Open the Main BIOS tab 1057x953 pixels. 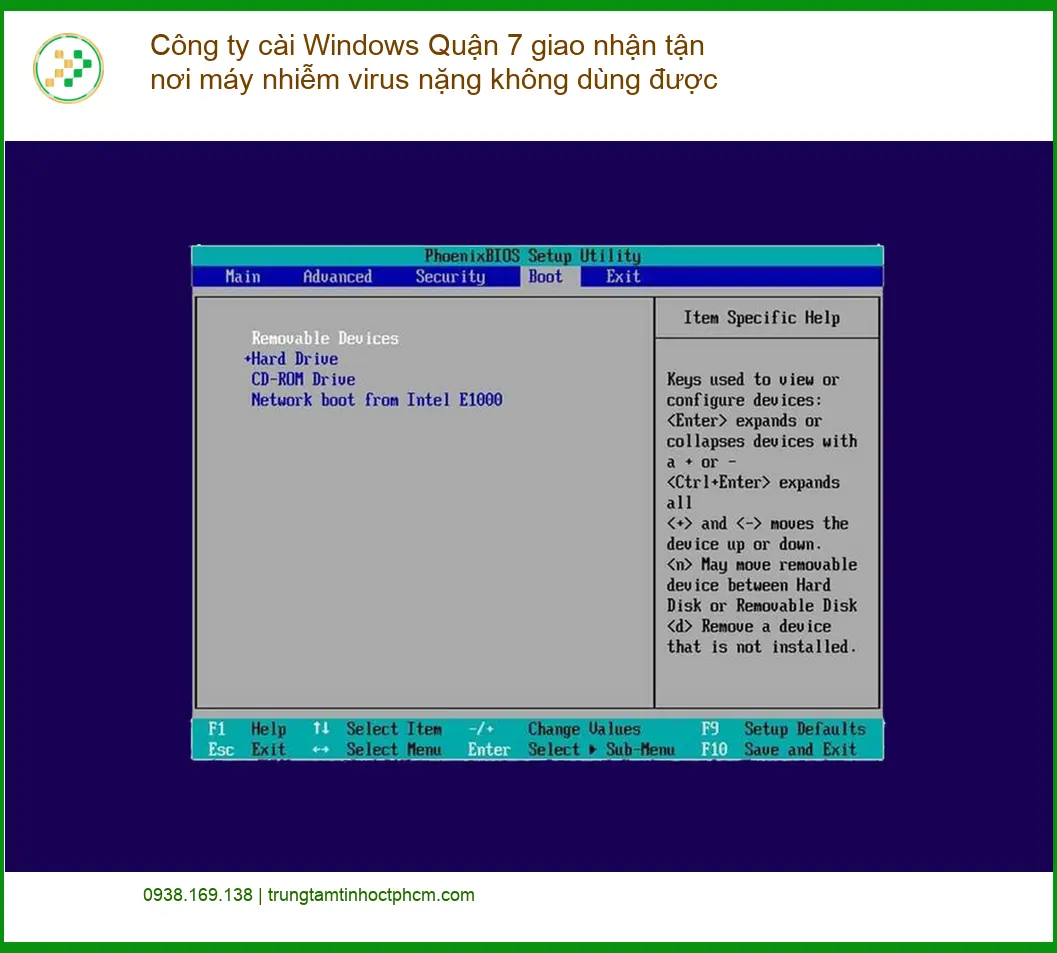click(x=243, y=276)
